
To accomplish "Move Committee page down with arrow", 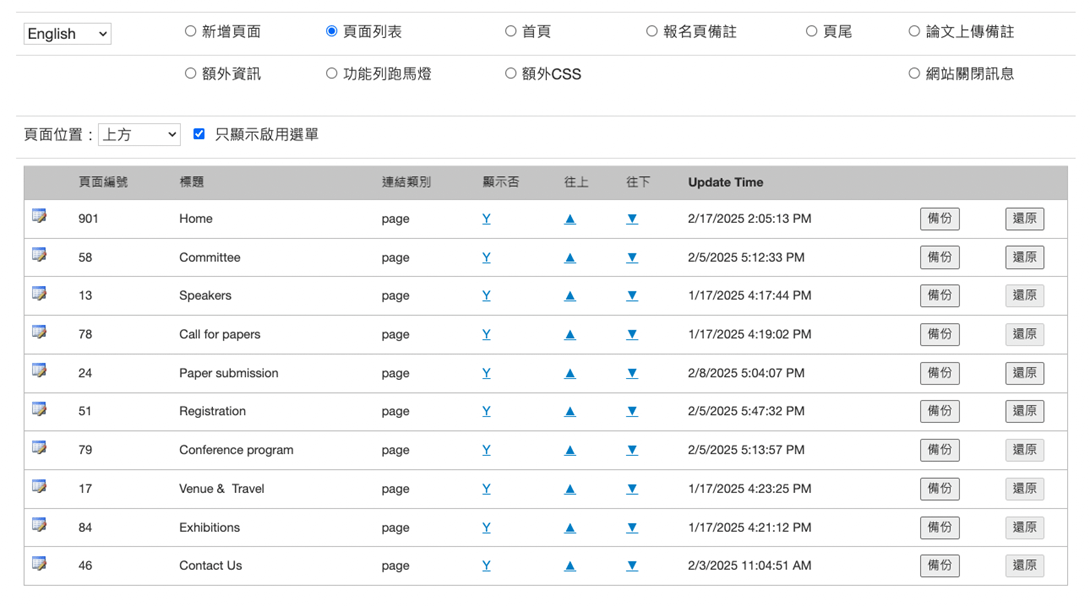I will [632, 258].
